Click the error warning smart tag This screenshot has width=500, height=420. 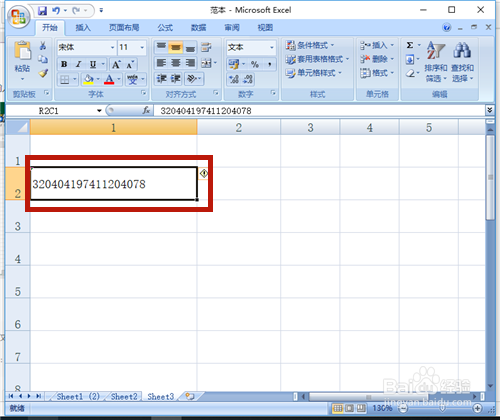[203, 173]
